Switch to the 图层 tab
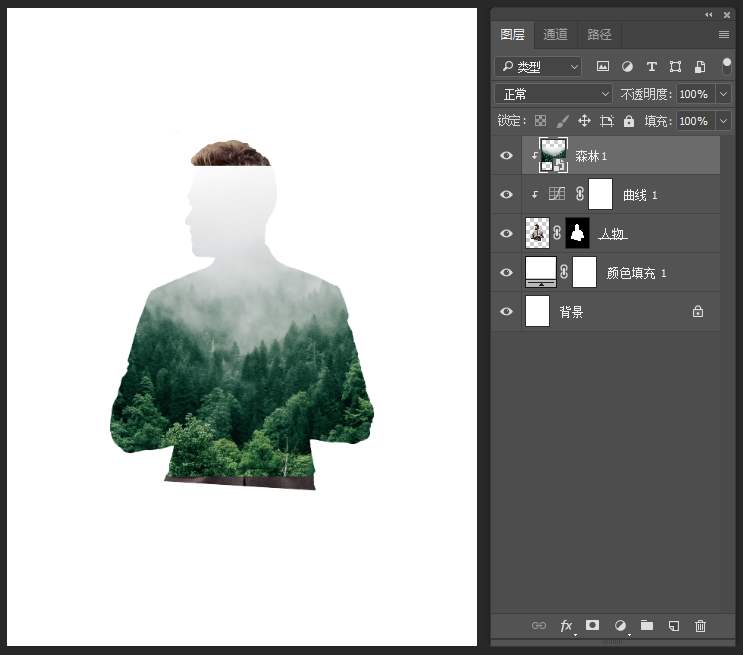743x655 pixels. (x=512, y=35)
